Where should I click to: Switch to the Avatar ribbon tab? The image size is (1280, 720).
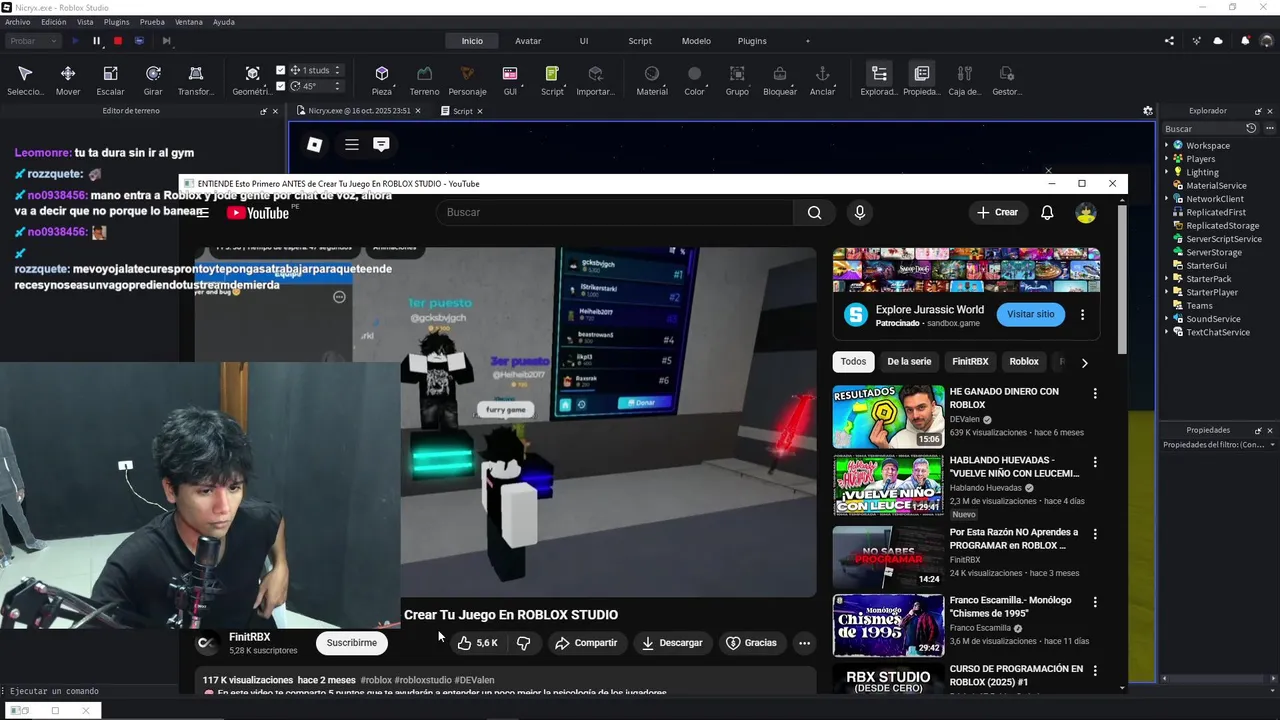pyautogui.click(x=528, y=41)
